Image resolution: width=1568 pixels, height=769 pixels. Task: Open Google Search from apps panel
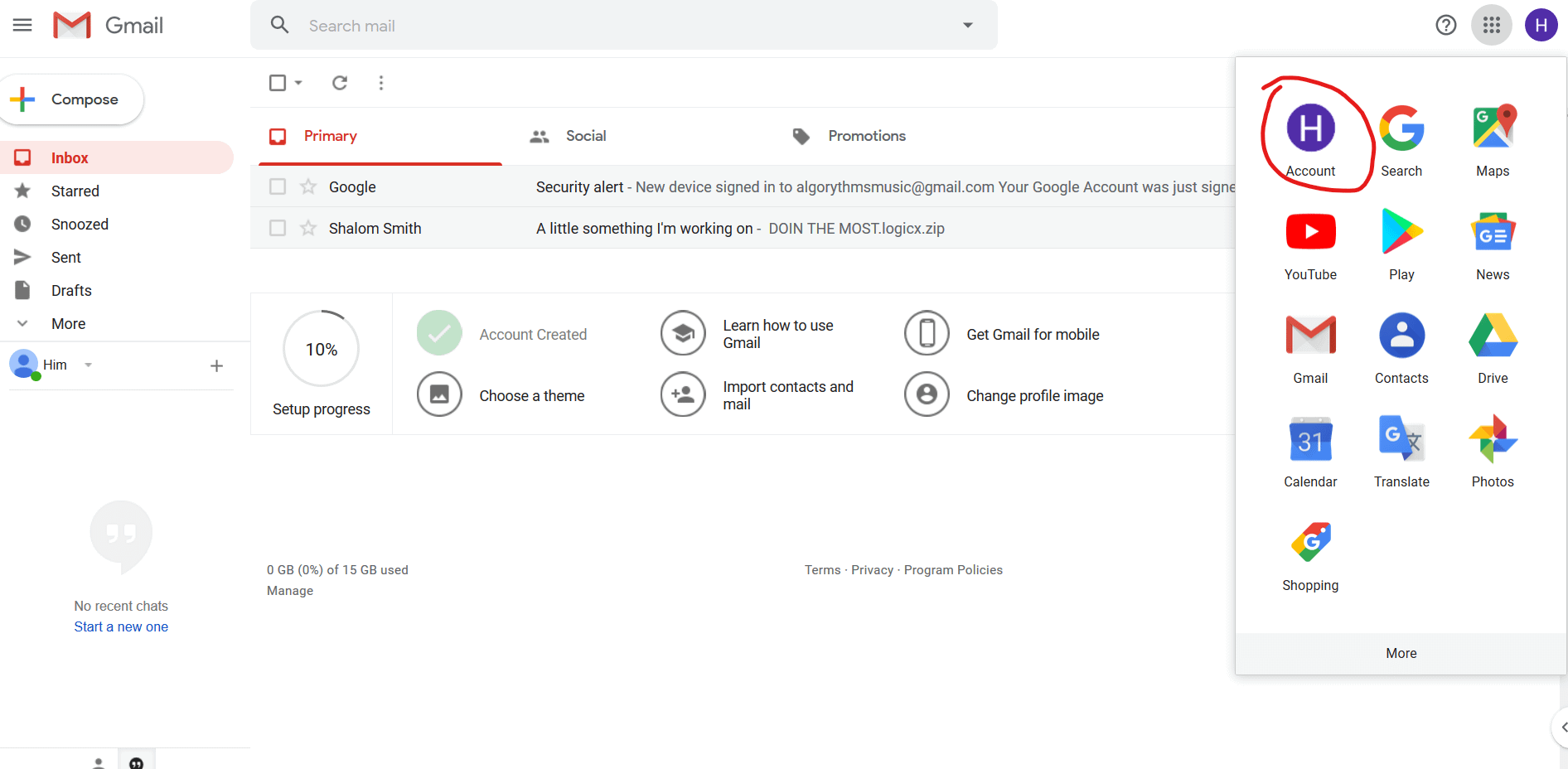click(1401, 140)
